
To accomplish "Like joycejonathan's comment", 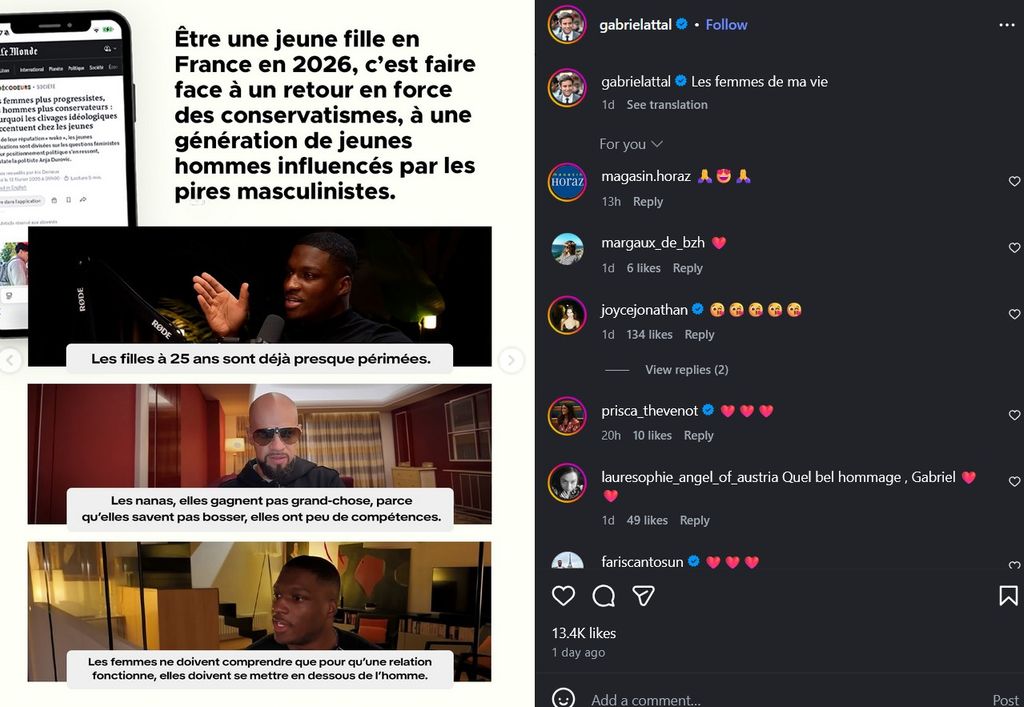I will 1014,314.
